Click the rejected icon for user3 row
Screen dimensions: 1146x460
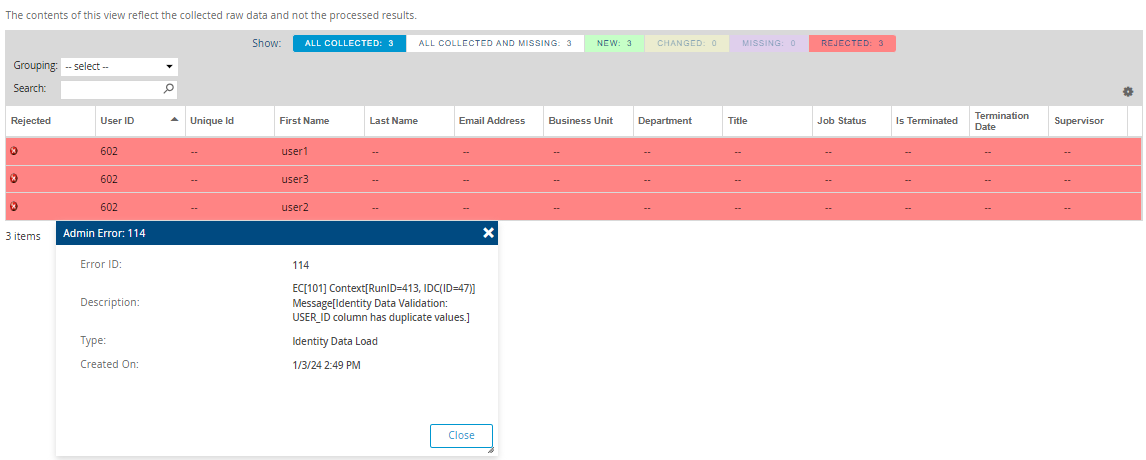(14, 179)
